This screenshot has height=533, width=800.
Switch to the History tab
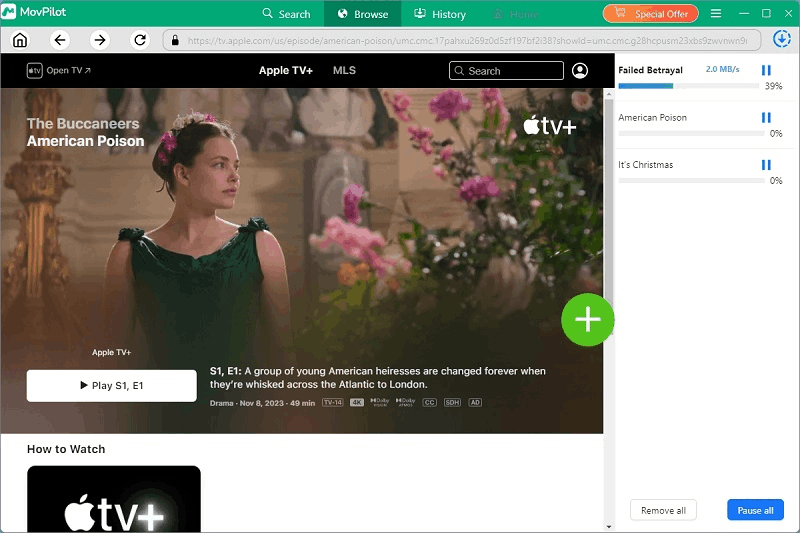(438, 14)
